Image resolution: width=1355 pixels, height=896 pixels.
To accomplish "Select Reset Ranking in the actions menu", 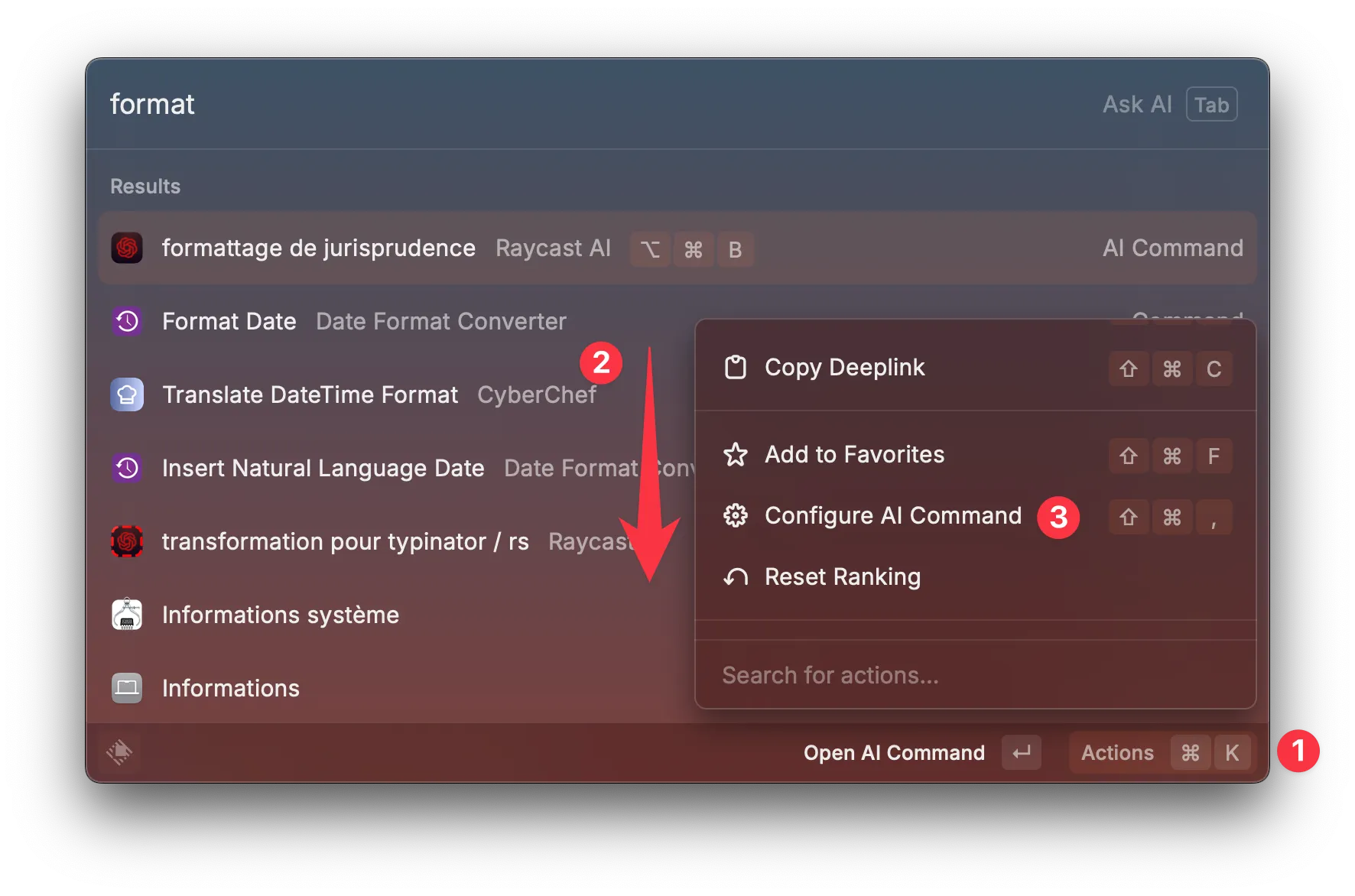I will click(x=976, y=577).
